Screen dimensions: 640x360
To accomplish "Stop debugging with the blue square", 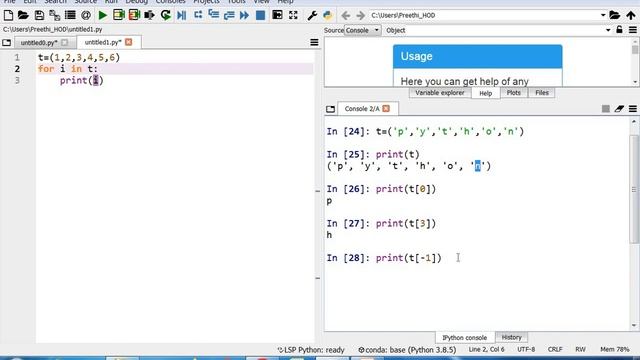I will (260, 16).
